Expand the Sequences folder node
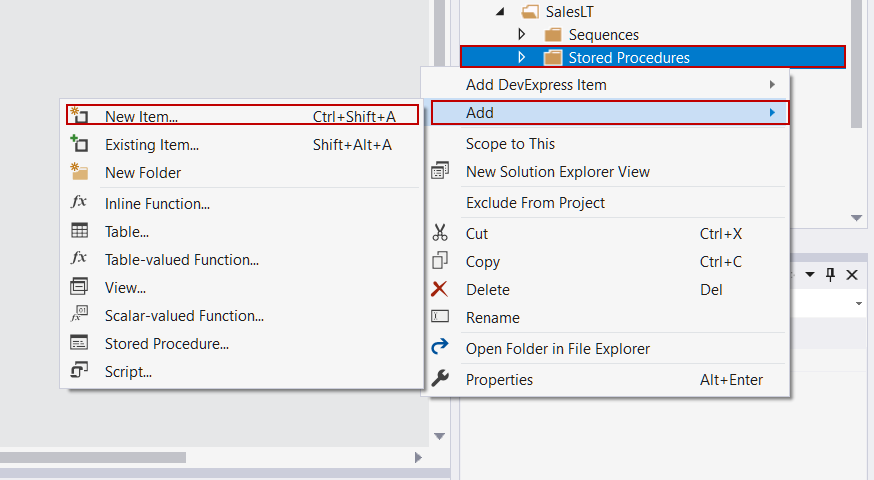 (521, 35)
